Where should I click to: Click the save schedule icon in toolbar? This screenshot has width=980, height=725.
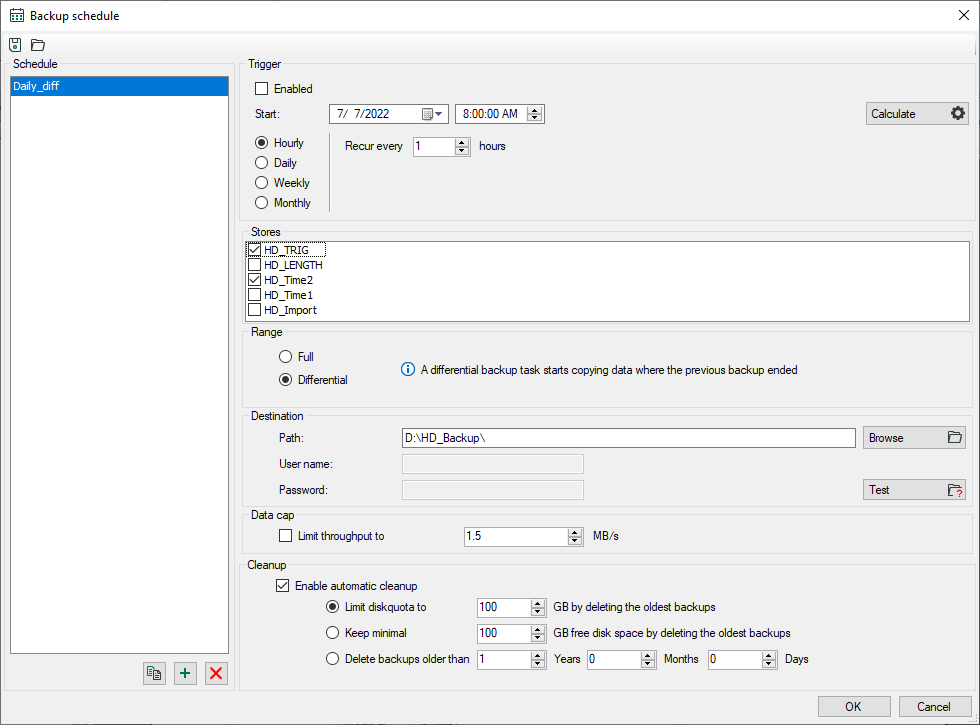point(15,45)
